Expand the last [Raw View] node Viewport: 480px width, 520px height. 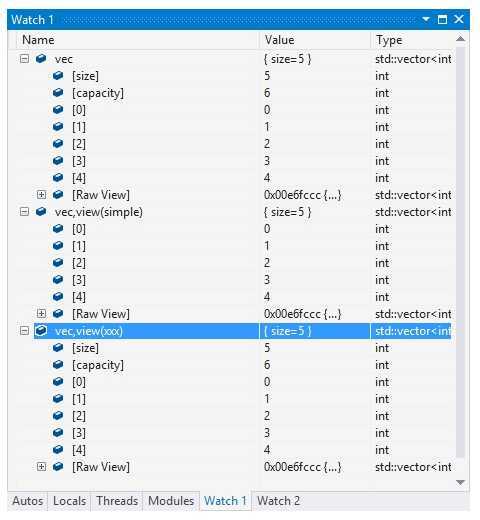click(x=41, y=466)
